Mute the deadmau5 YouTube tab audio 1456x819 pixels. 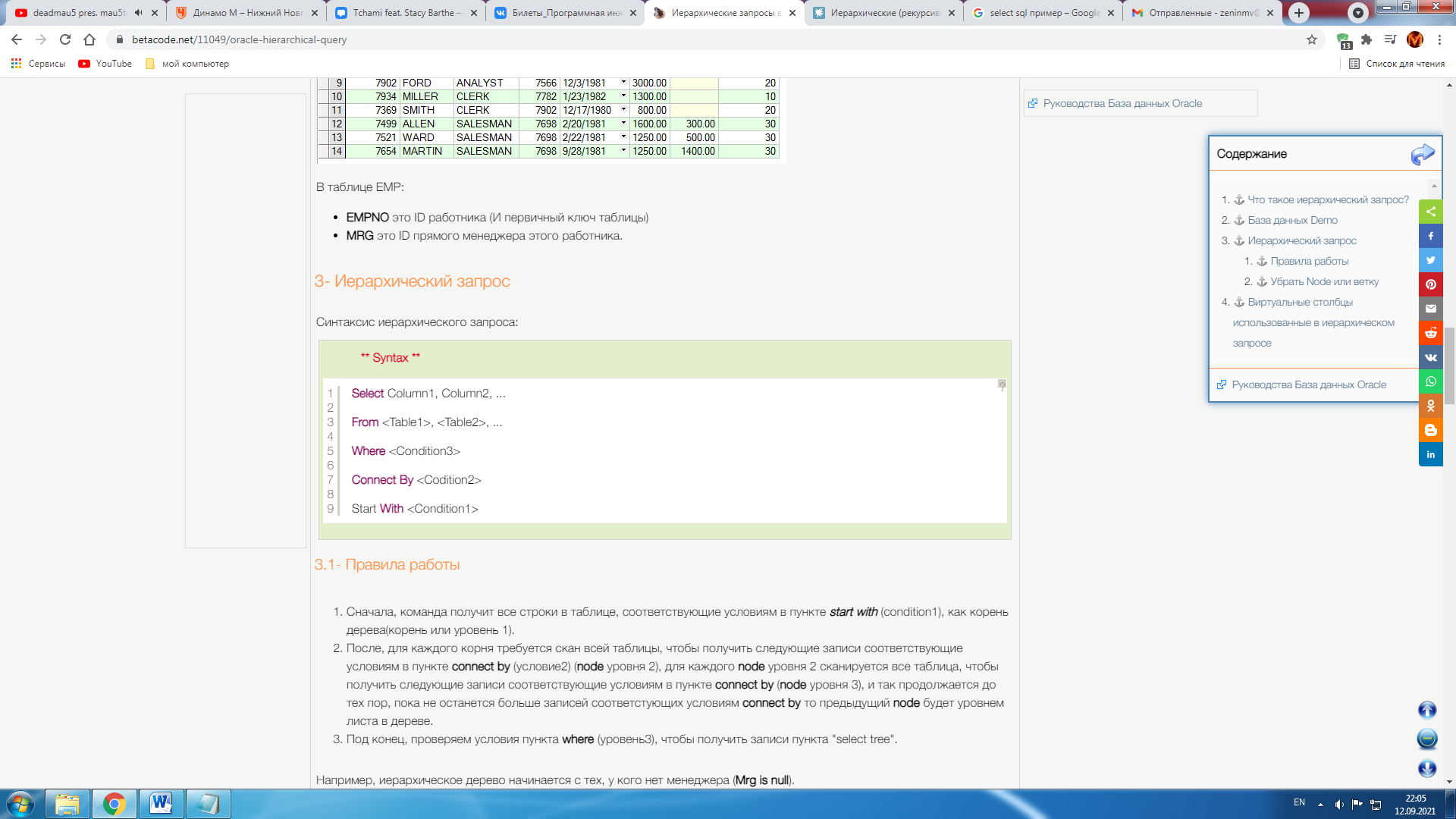138,13
